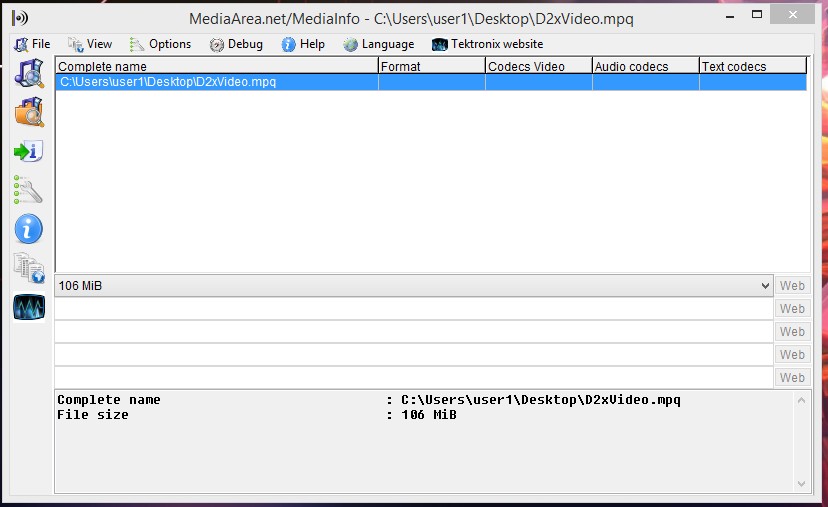Image resolution: width=828 pixels, height=507 pixels.
Task: Click Web button beside 106 MiB dropdown
Action: [792, 286]
